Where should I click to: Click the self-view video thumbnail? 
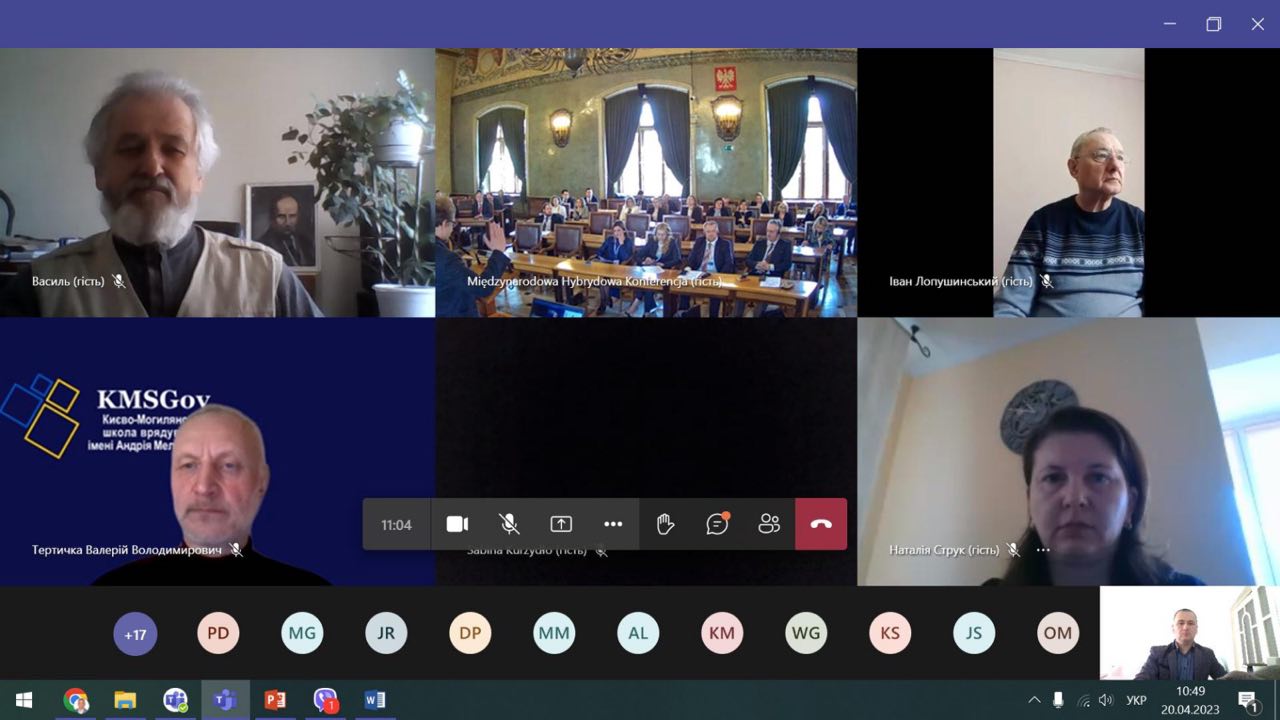click(x=1189, y=633)
